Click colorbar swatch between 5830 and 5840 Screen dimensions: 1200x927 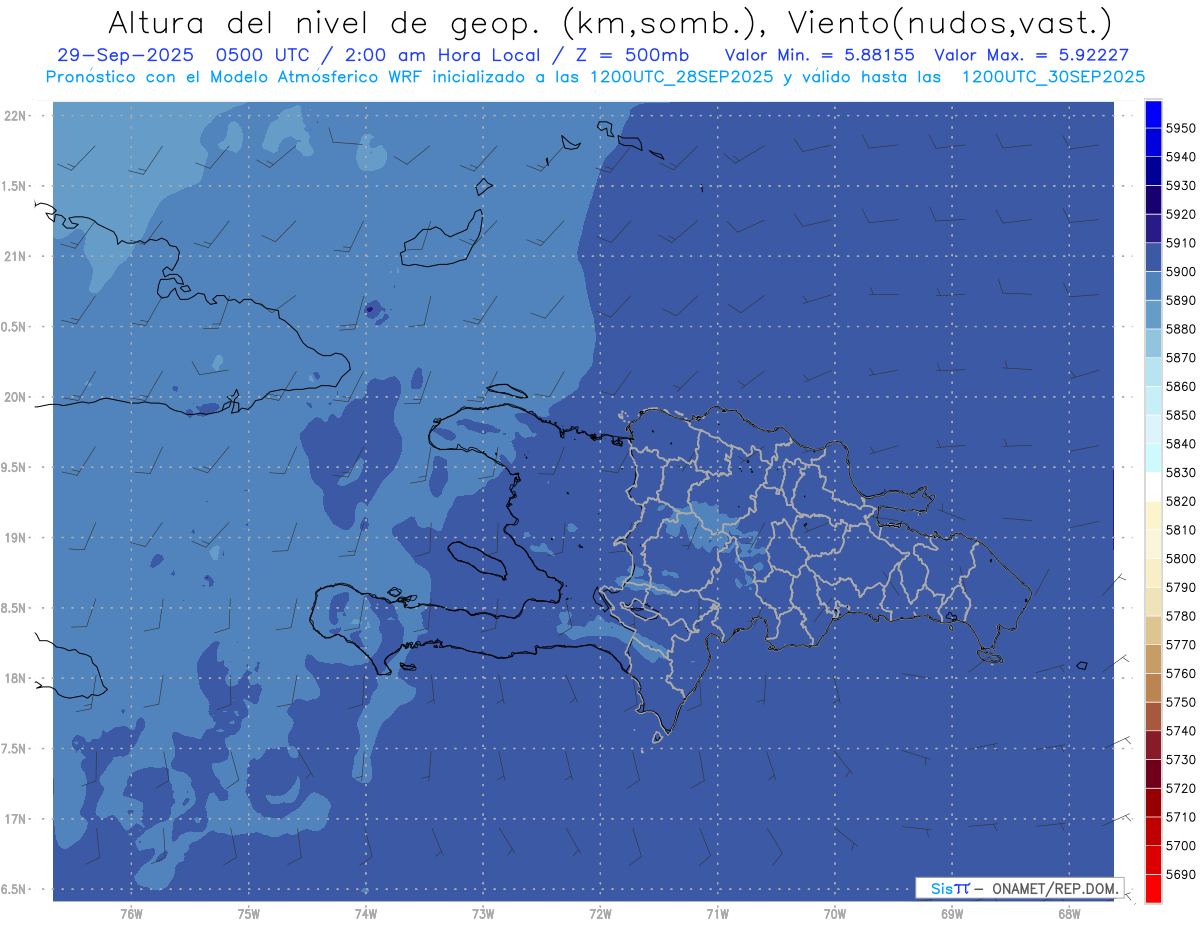(1153, 458)
